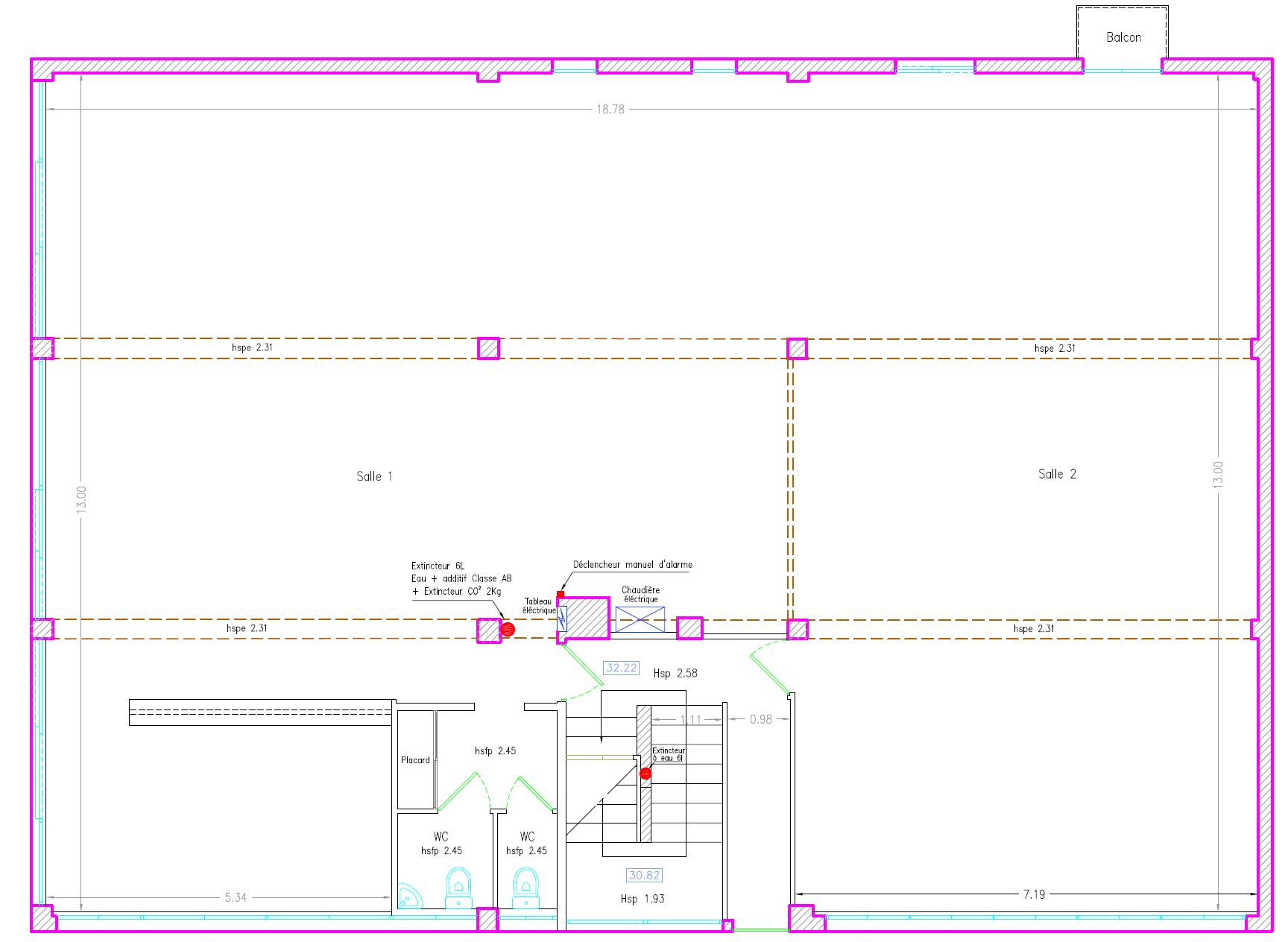Select the Tableau électrique panel symbol
Image resolution: width=1288 pixels, height=942 pixels.
563,619
